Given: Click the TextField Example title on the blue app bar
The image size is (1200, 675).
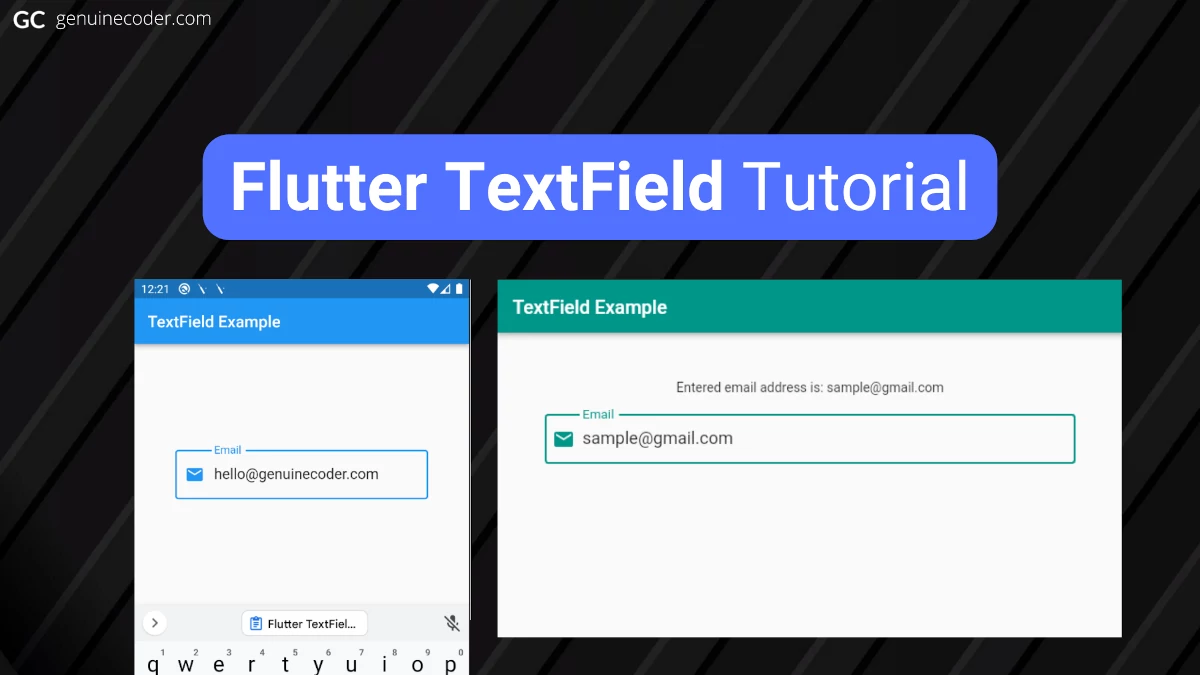Looking at the screenshot, I should point(214,321).
